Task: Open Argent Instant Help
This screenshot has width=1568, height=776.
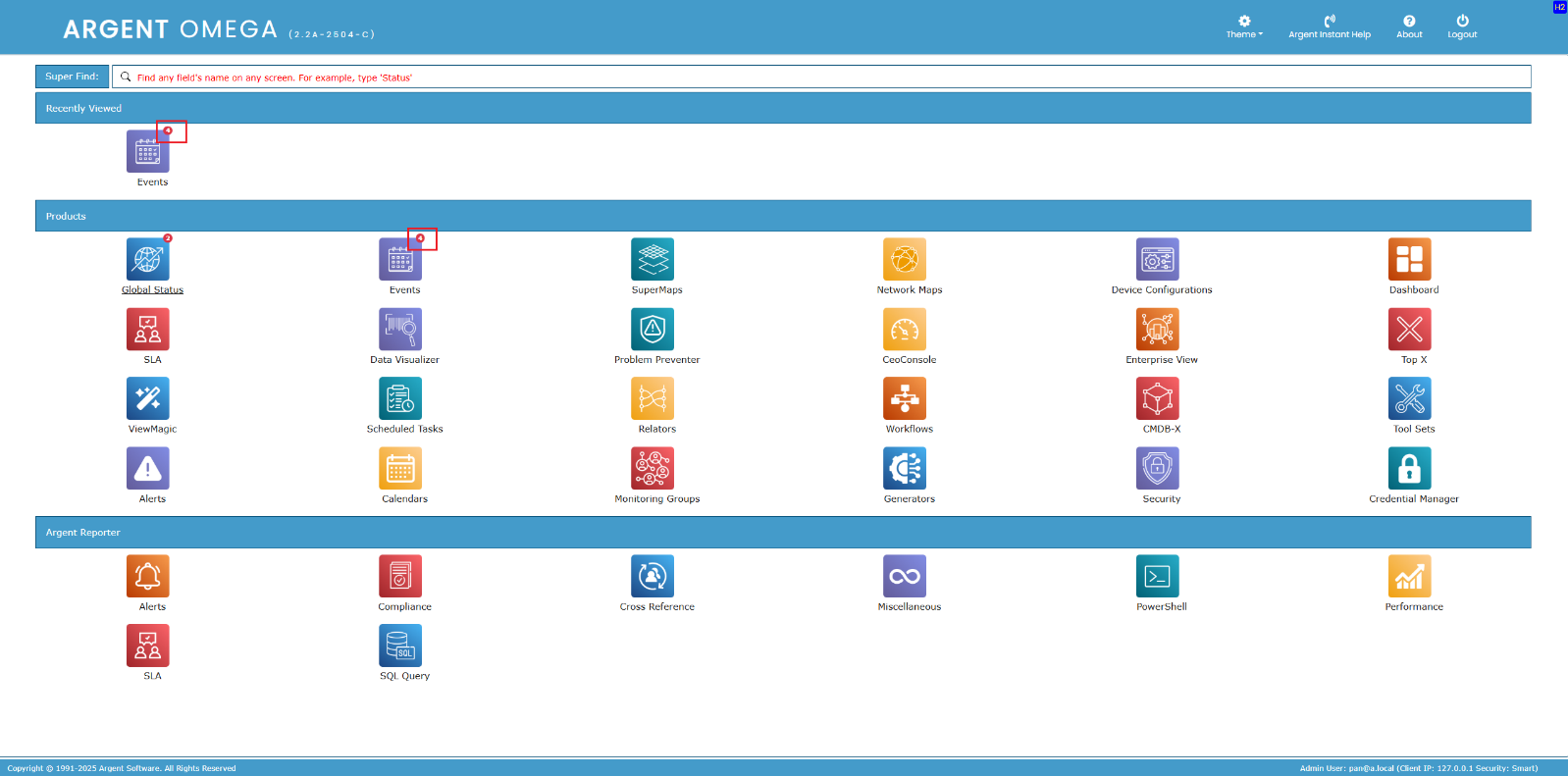Action: click(x=1329, y=26)
